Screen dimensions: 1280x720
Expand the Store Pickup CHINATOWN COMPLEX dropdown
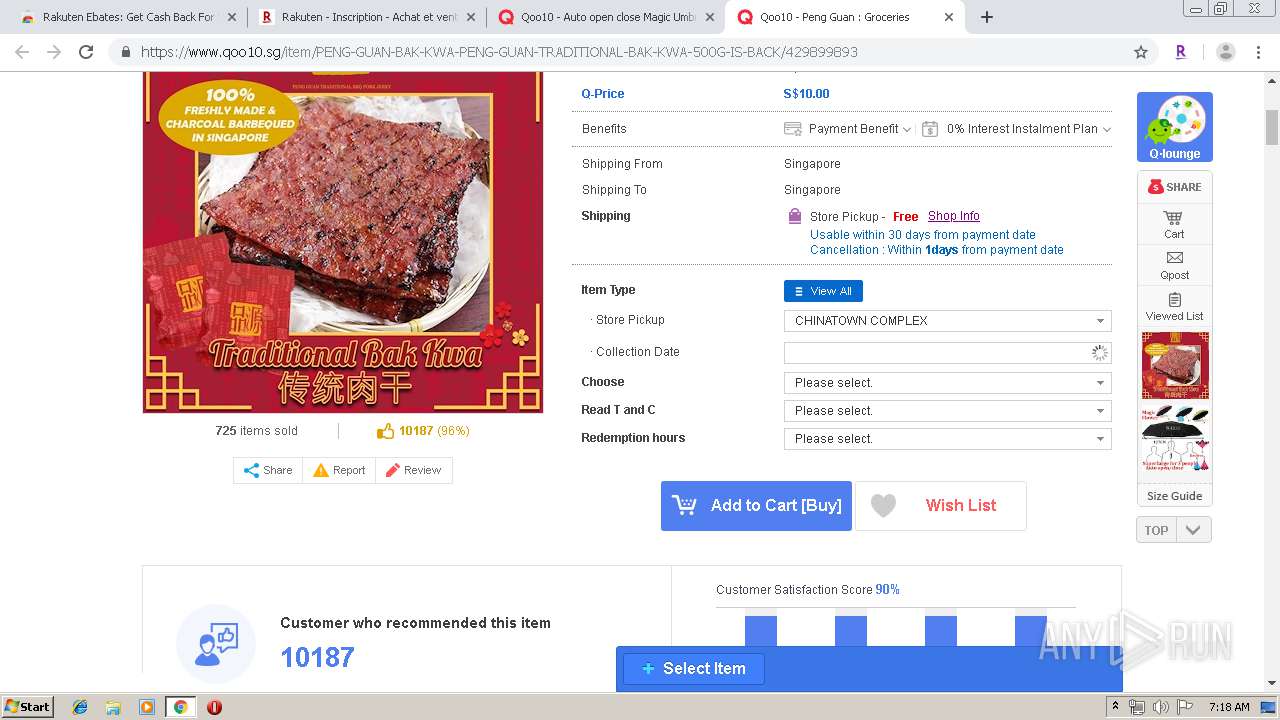pyautogui.click(x=947, y=321)
